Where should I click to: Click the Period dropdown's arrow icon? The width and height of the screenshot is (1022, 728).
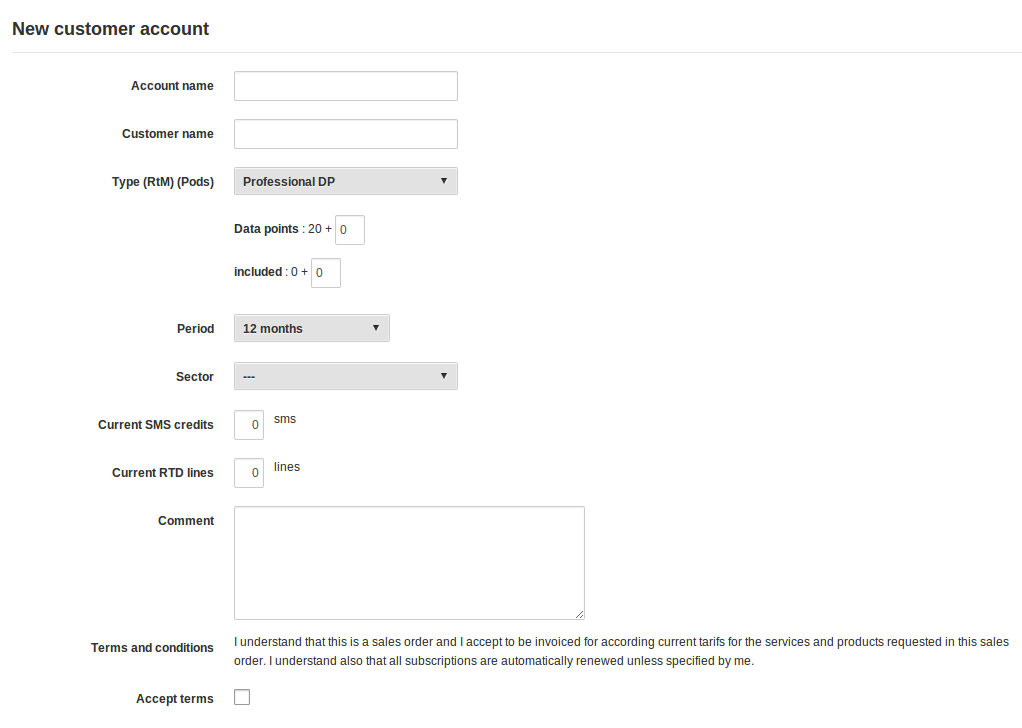point(377,328)
